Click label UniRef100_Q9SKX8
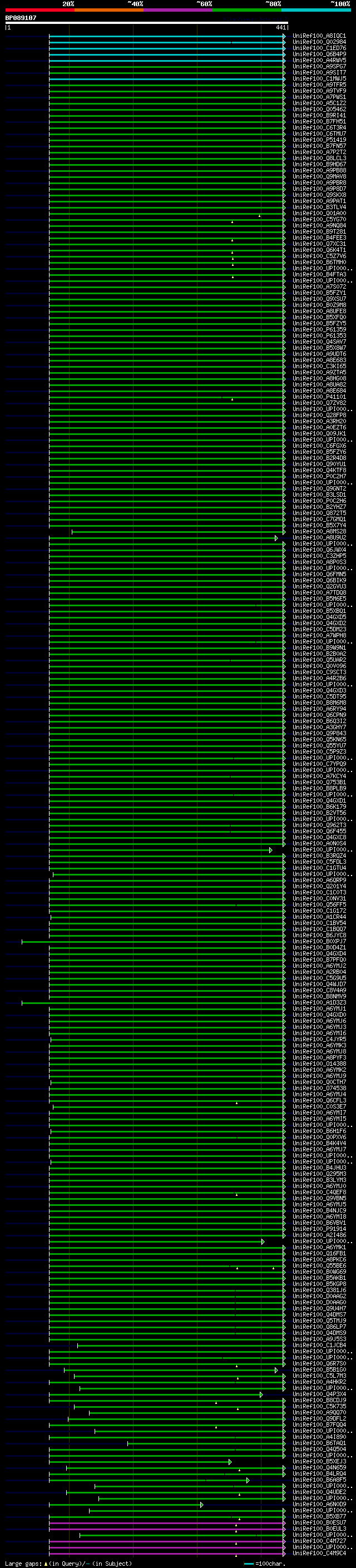356x1568 pixels. pyautogui.click(x=319, y=195)
